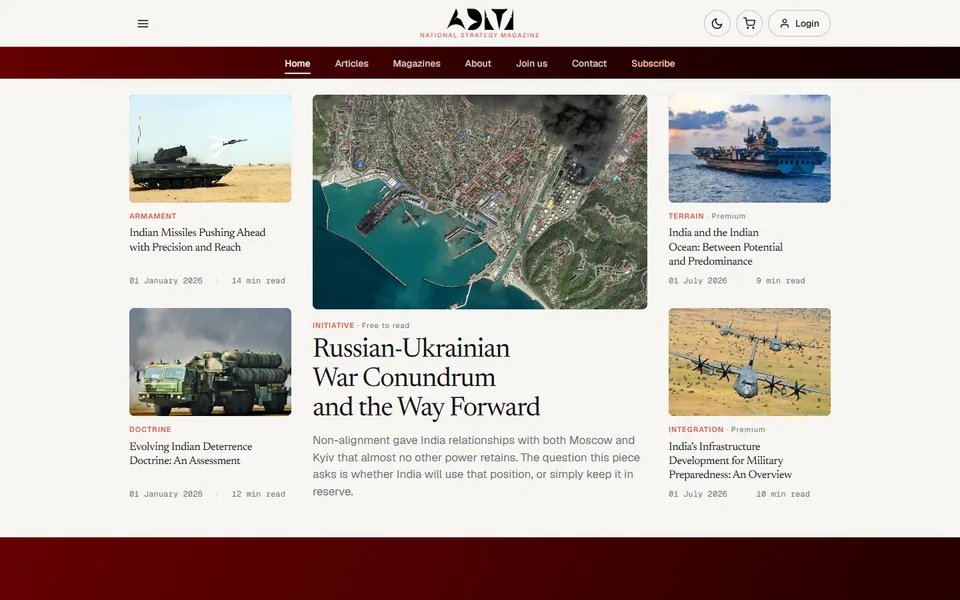The height and width of the screenshot is (600, 960).
Task: Click the date under Deterrence Doctrine article
Action: click(x=165, y=494)
